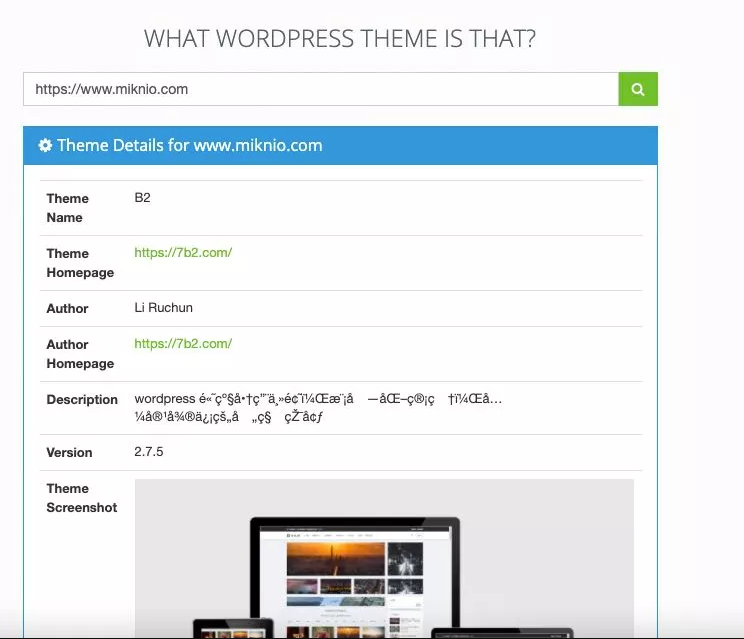Select the author value "Li Ruchun"
The image size is (744, 639).
tap(163, 307)
